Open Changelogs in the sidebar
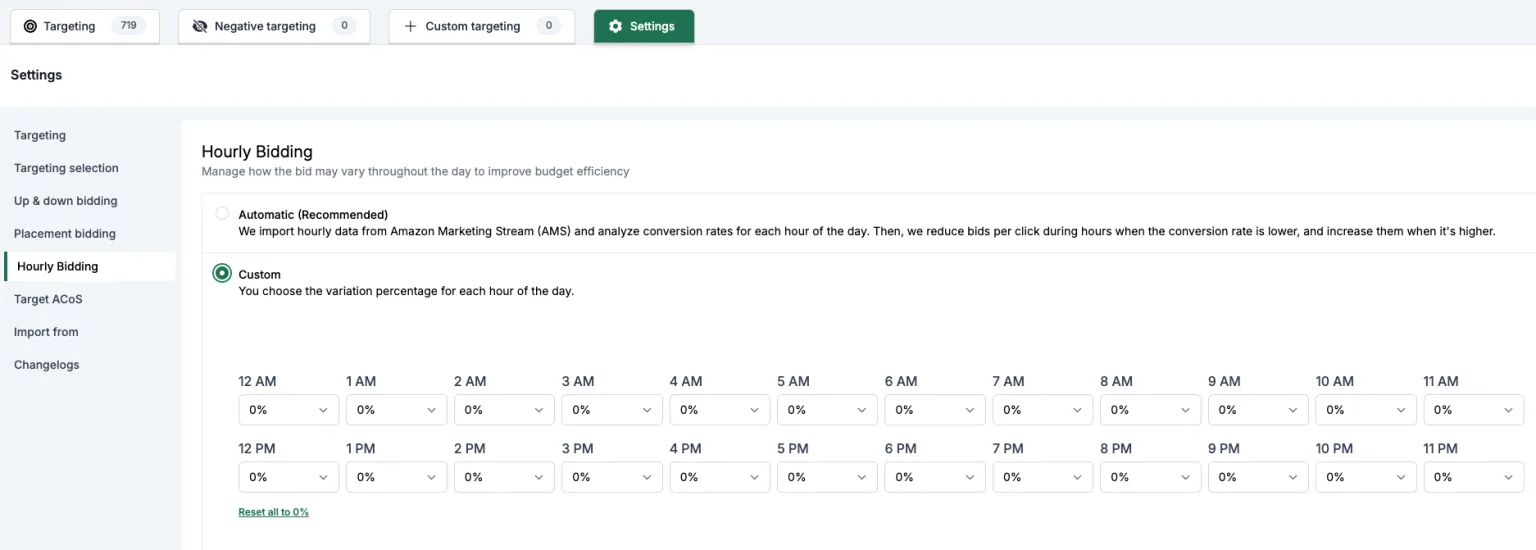Image resolution: width=1536 pixels, height=550 pixels. [47, 365]
